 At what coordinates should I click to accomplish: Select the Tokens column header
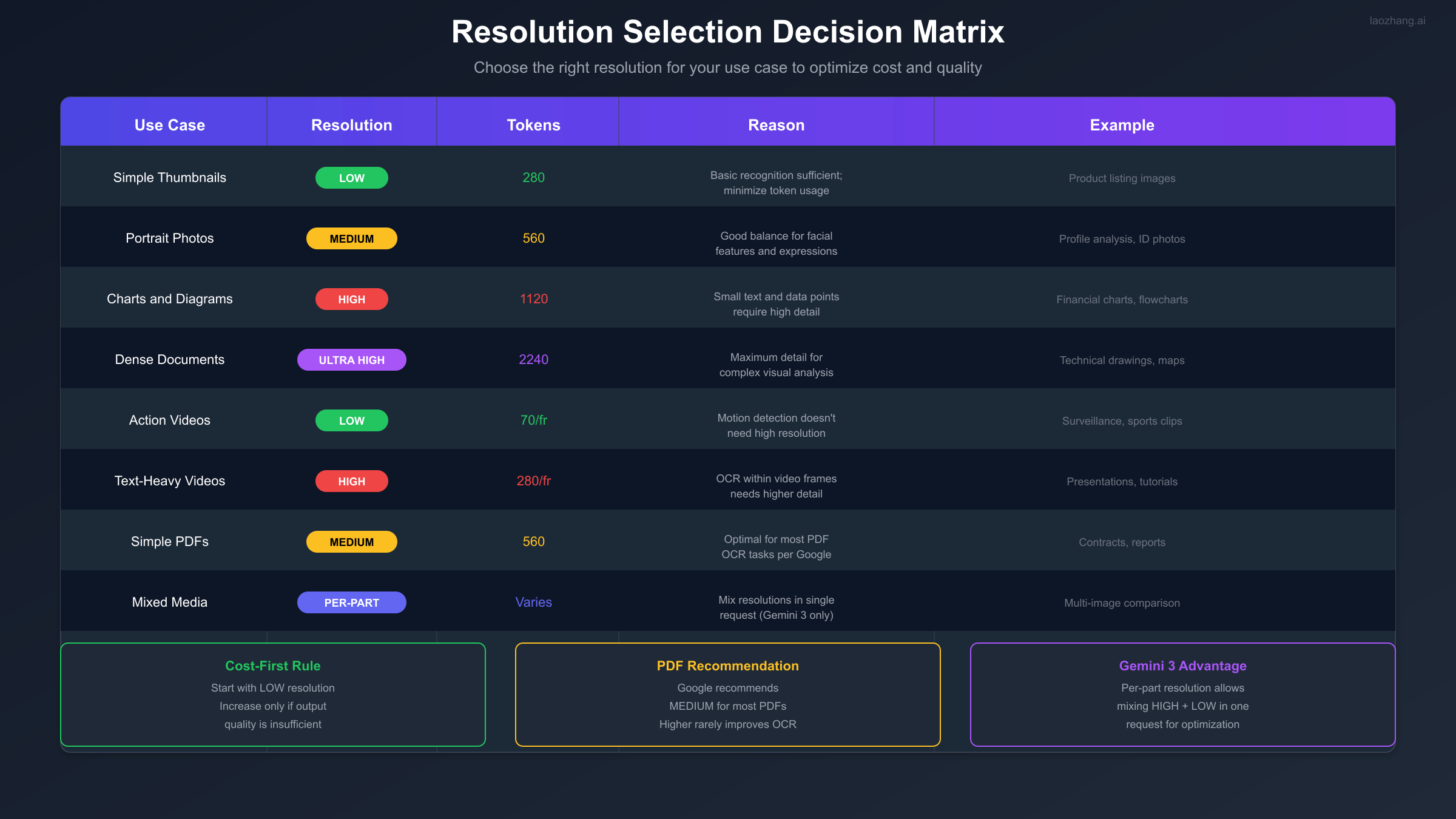click(x=533, y=124)
